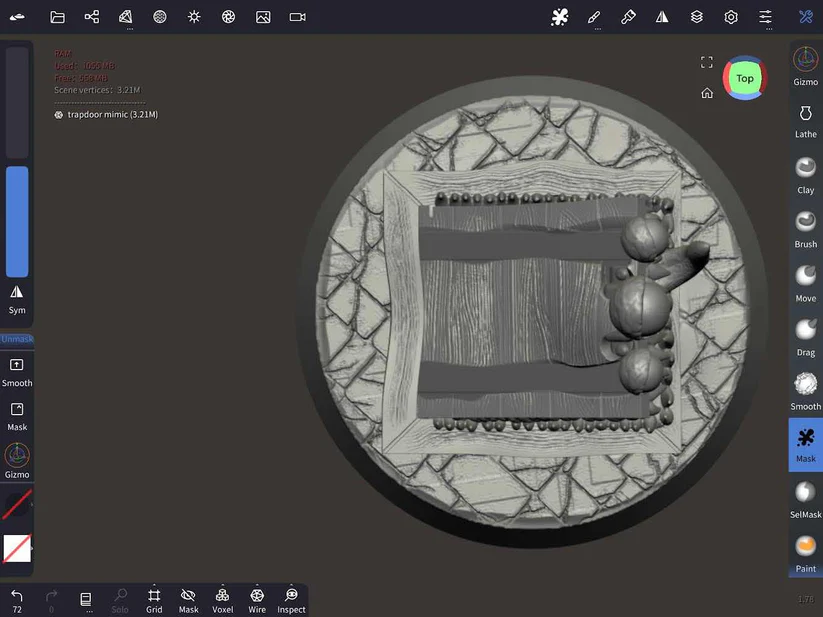Screen dimensions: 823x617
Task: Click the 'Scene vertices: 3.21M' text
Action: tap(97, 90)
